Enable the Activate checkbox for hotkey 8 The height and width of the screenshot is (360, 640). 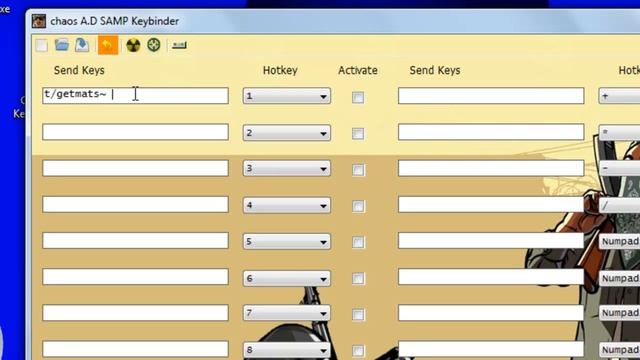tap(358, 351)
